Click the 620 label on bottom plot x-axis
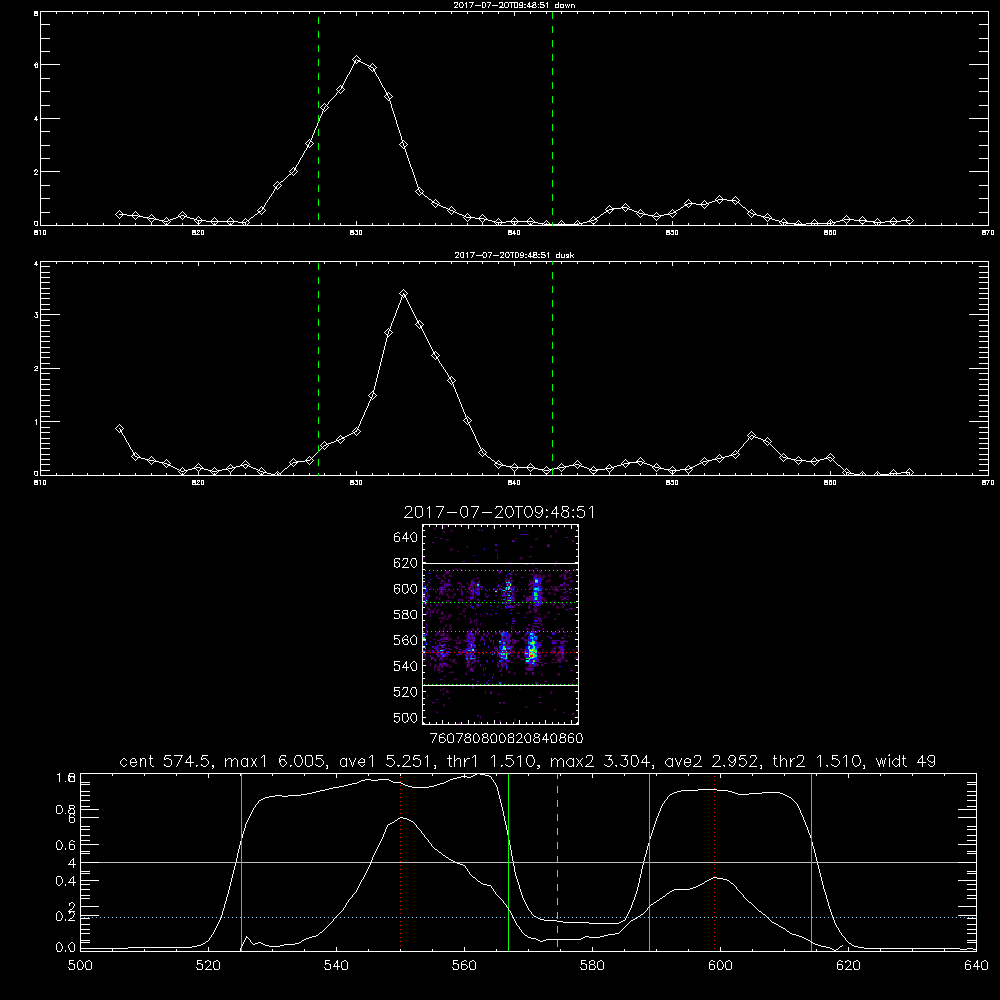 point(848,966)
